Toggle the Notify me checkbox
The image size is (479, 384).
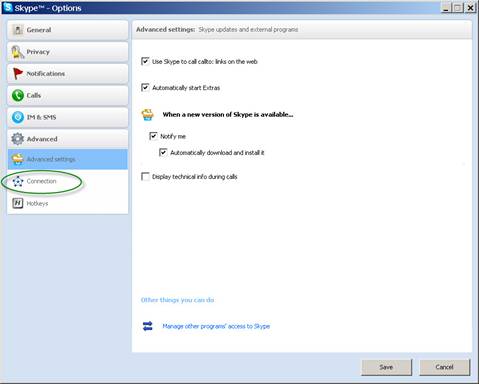click(153, 136)
